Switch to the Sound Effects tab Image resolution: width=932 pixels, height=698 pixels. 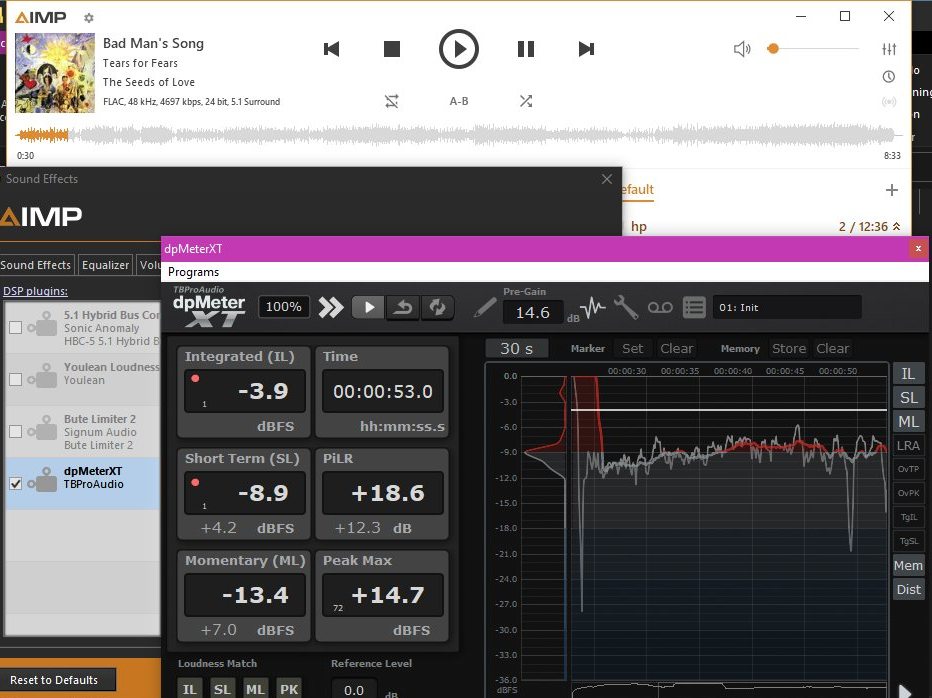36,265
